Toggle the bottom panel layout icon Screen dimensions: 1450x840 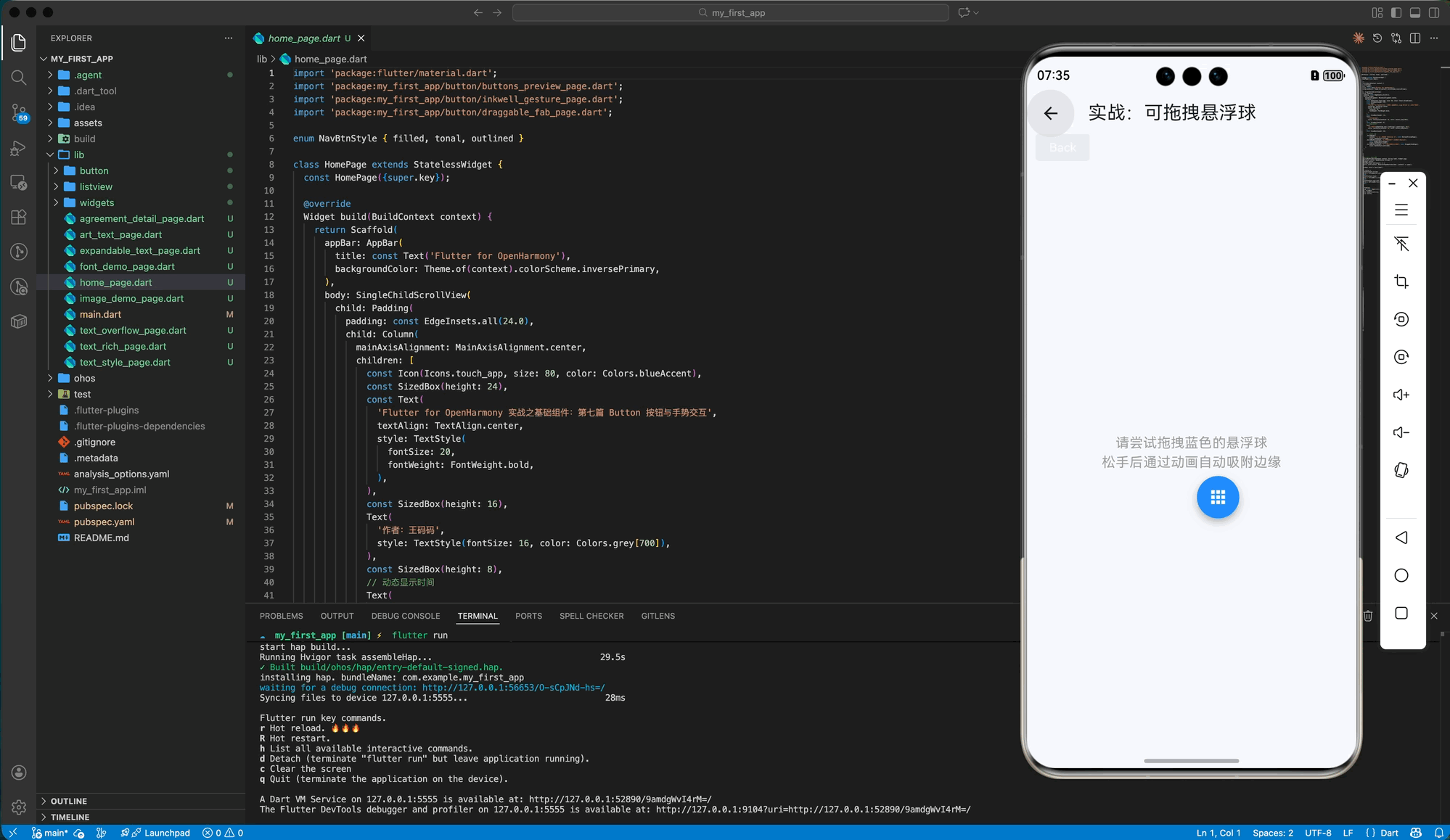click(1415, 12)
